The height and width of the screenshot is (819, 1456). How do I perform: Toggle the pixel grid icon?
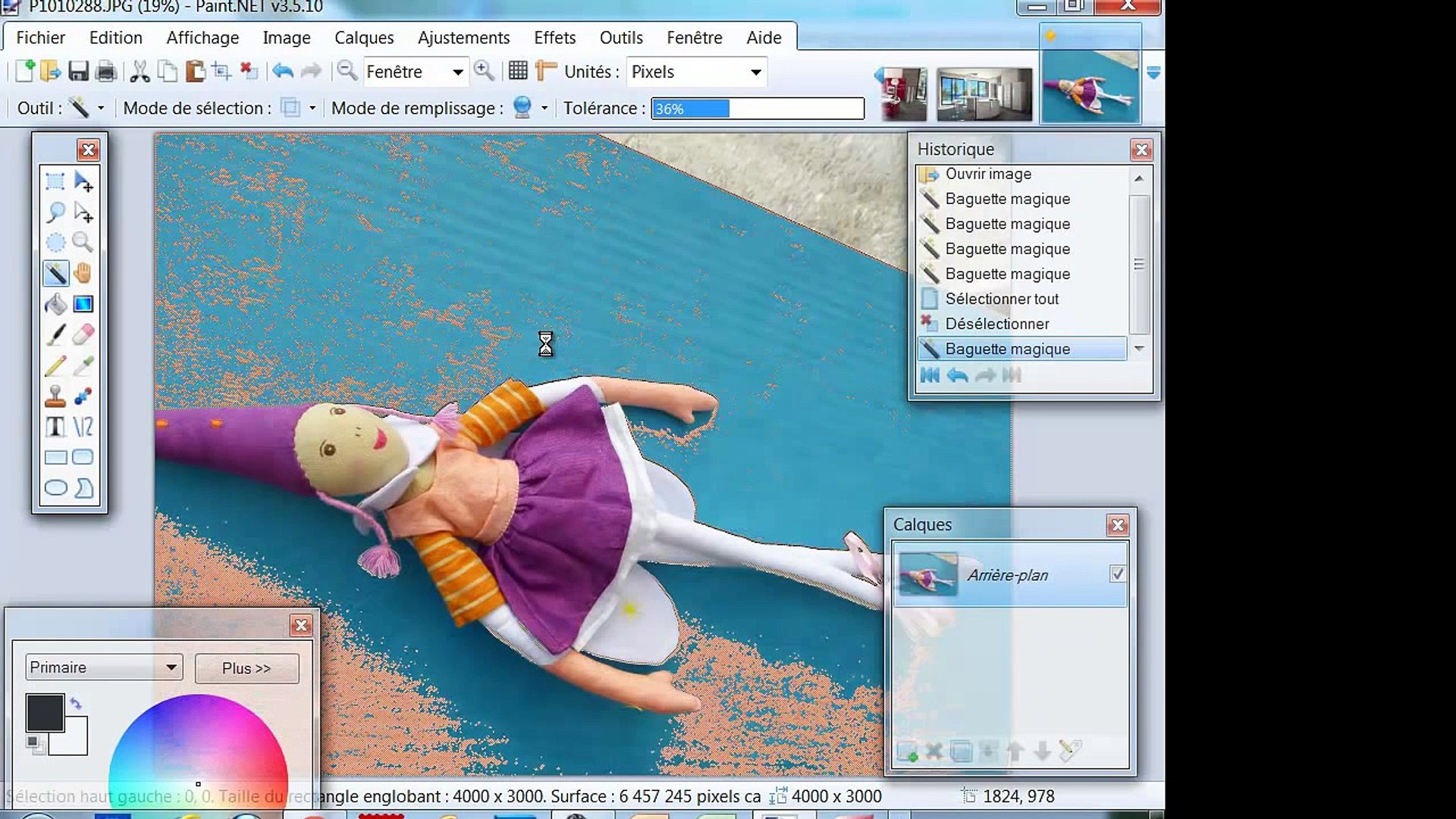tap(518, 71)
